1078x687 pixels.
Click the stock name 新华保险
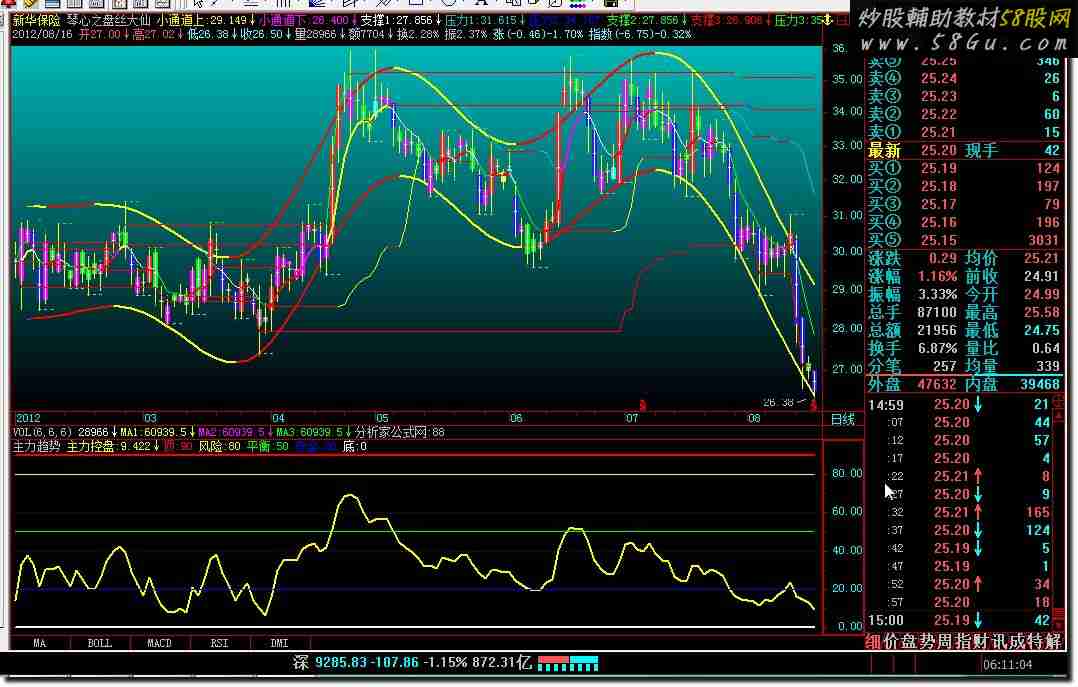[36, 21]
